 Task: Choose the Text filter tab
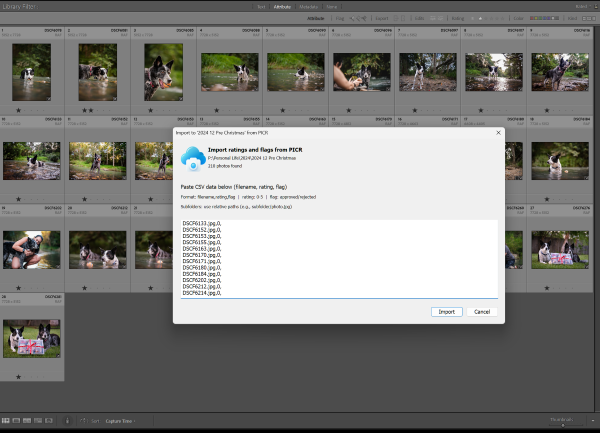pyautogui.click(x=262, y=7)
